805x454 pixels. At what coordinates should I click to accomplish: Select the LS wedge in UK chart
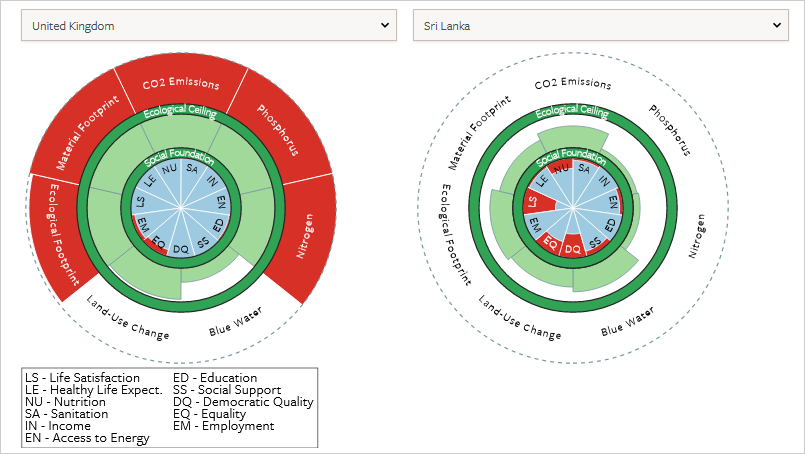click(x=139, y=202)
